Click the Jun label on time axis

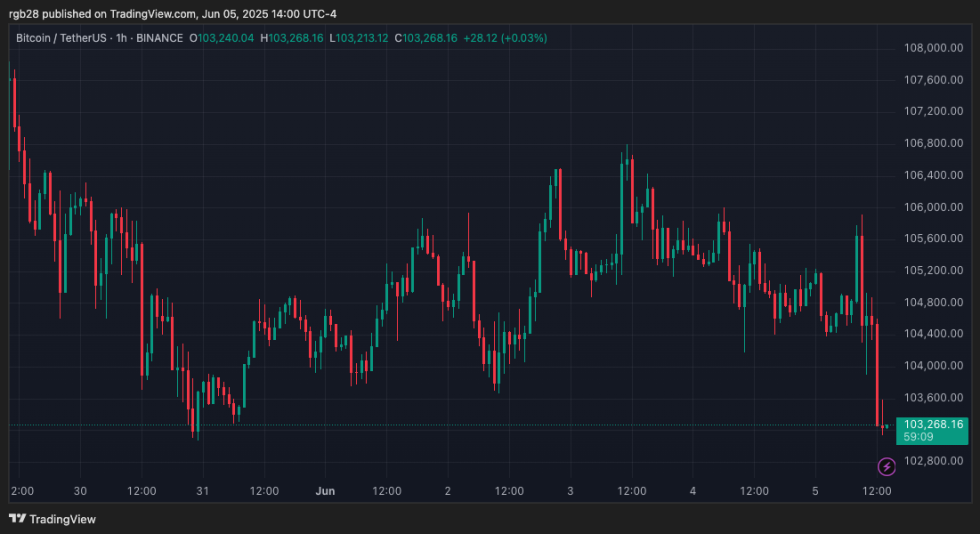click(x=325, y=491)
